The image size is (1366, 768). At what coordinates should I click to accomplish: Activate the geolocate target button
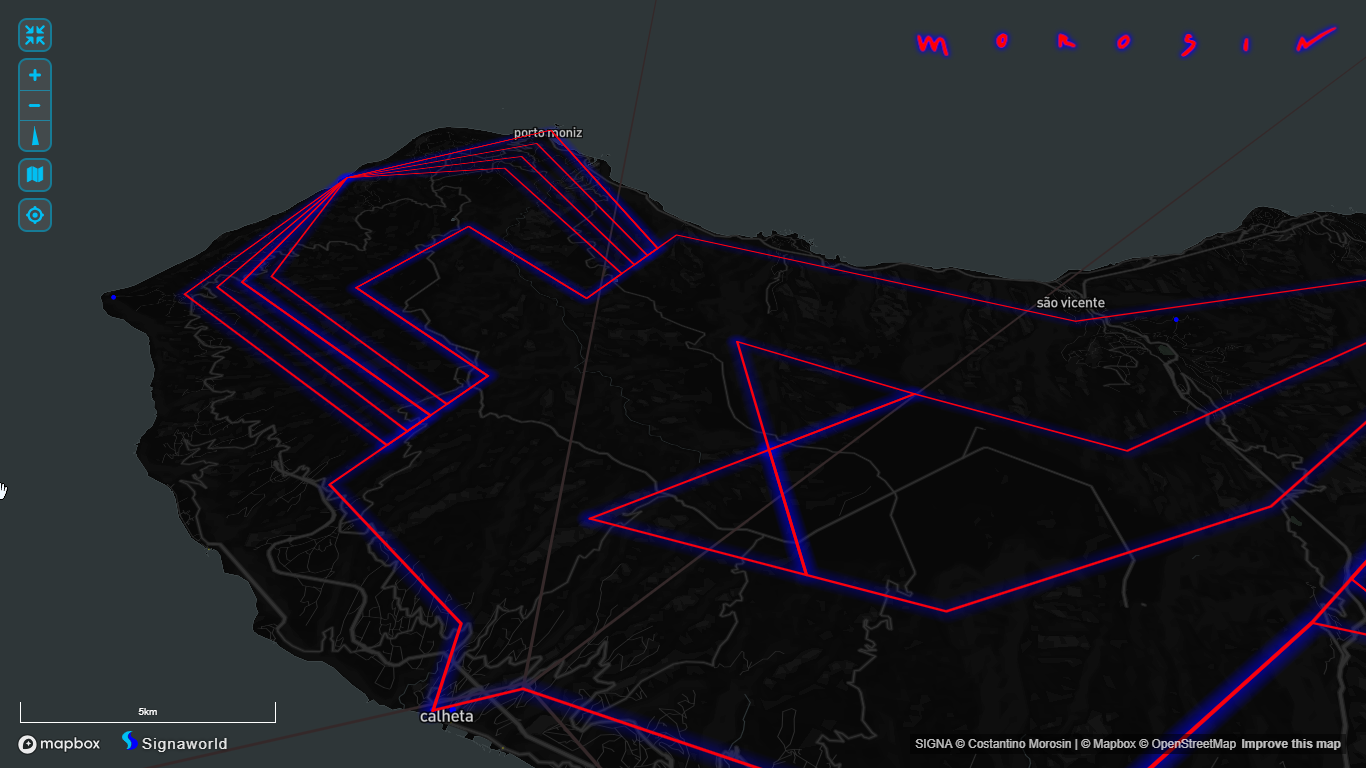click(x=35, y=215)
